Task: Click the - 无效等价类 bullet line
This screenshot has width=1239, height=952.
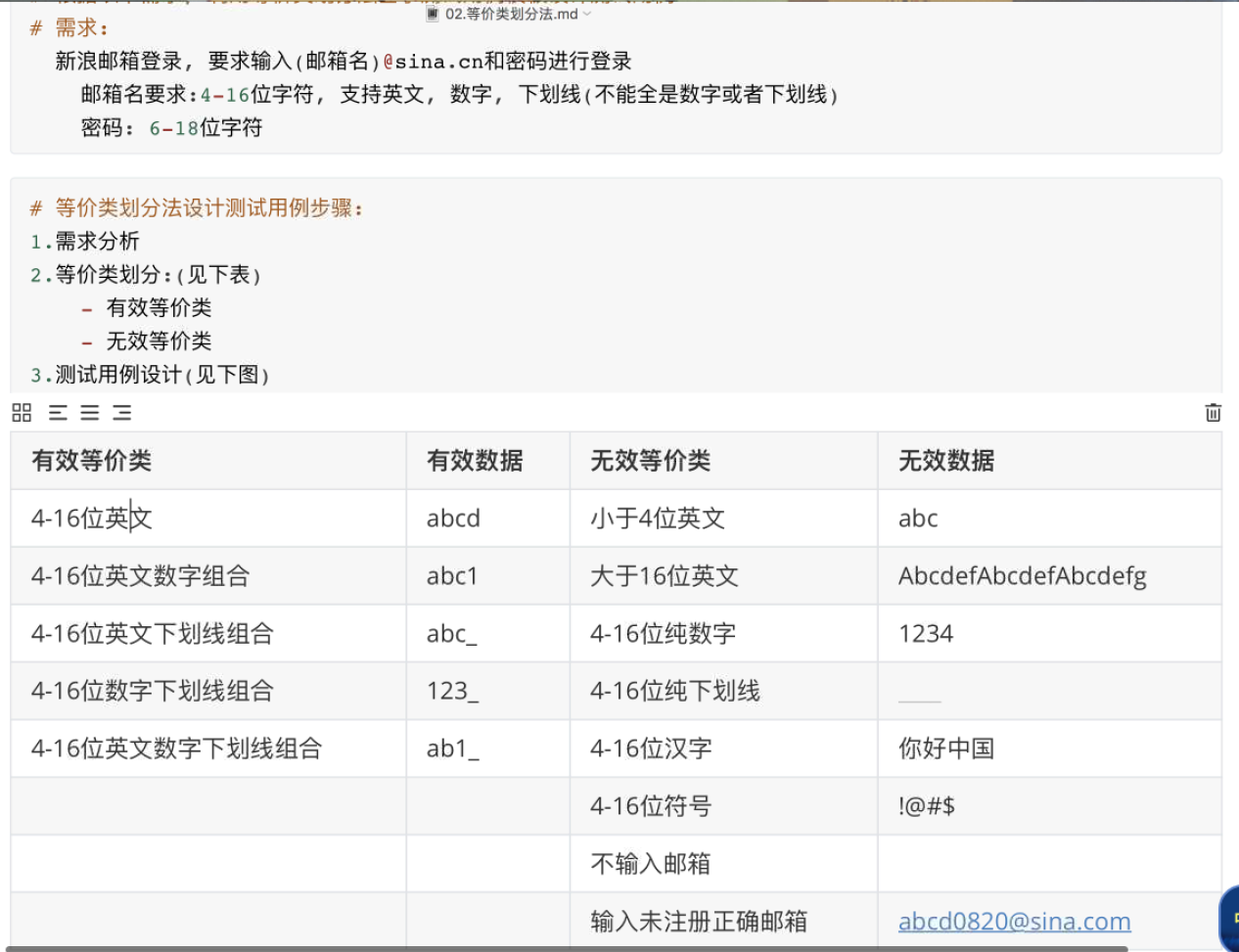Action: pos(146,341)
